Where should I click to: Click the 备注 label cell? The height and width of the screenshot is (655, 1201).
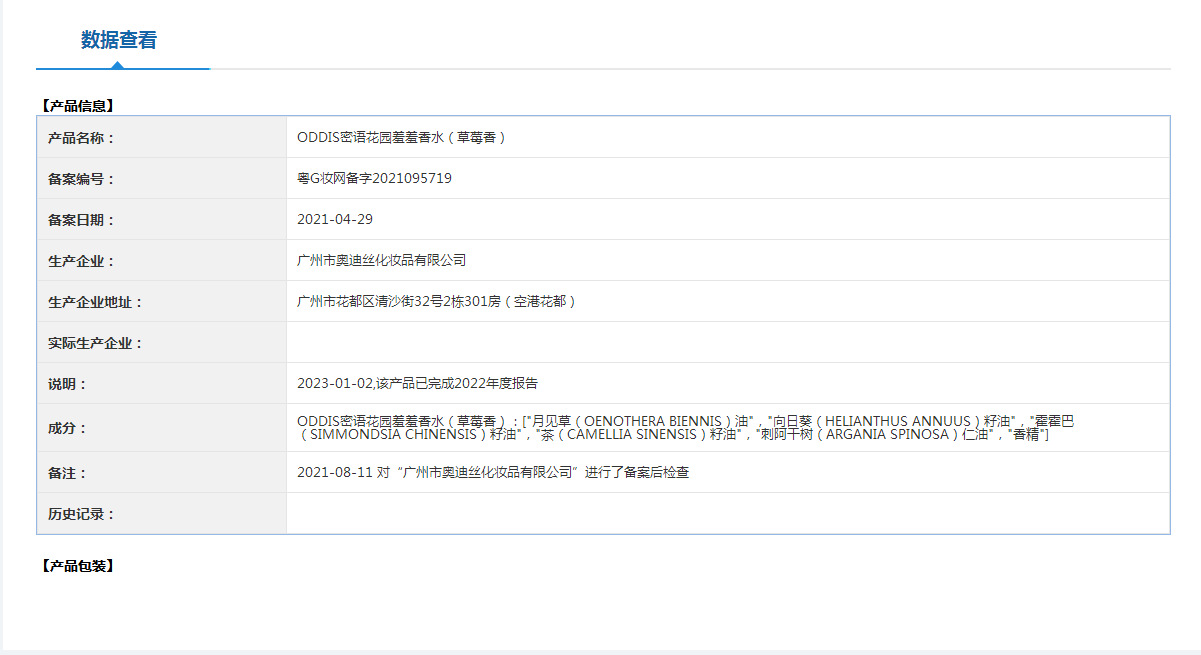tap(162, 473)
